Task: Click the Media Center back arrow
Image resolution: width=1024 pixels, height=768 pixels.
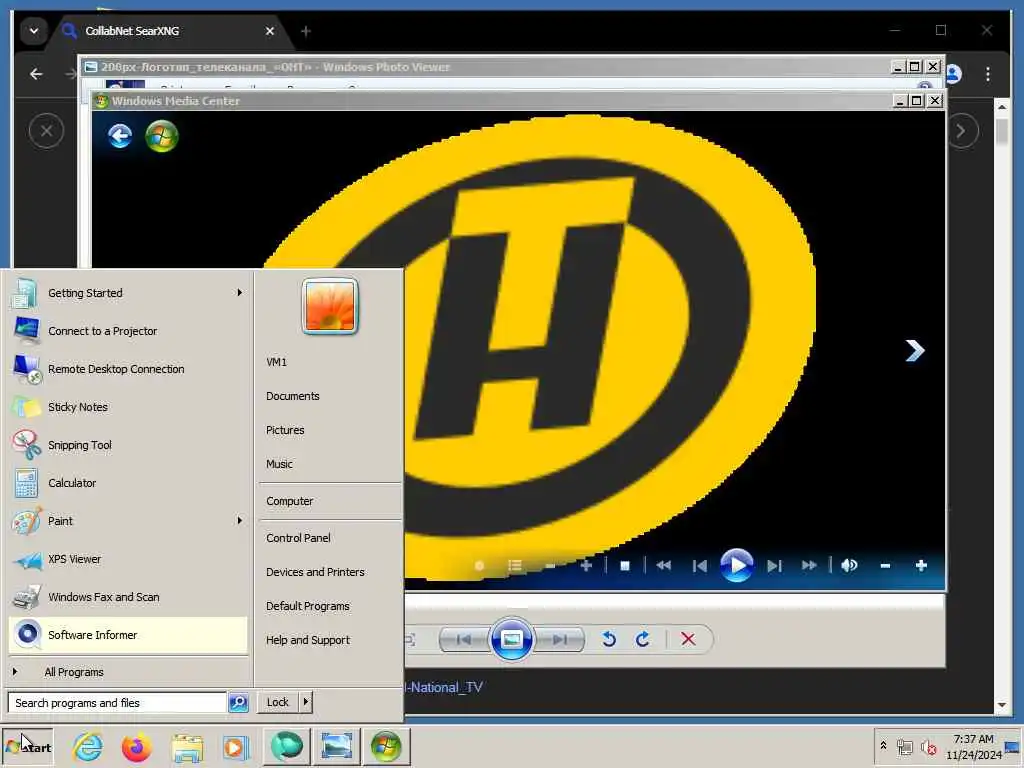Action: click(x=120, y=136)
